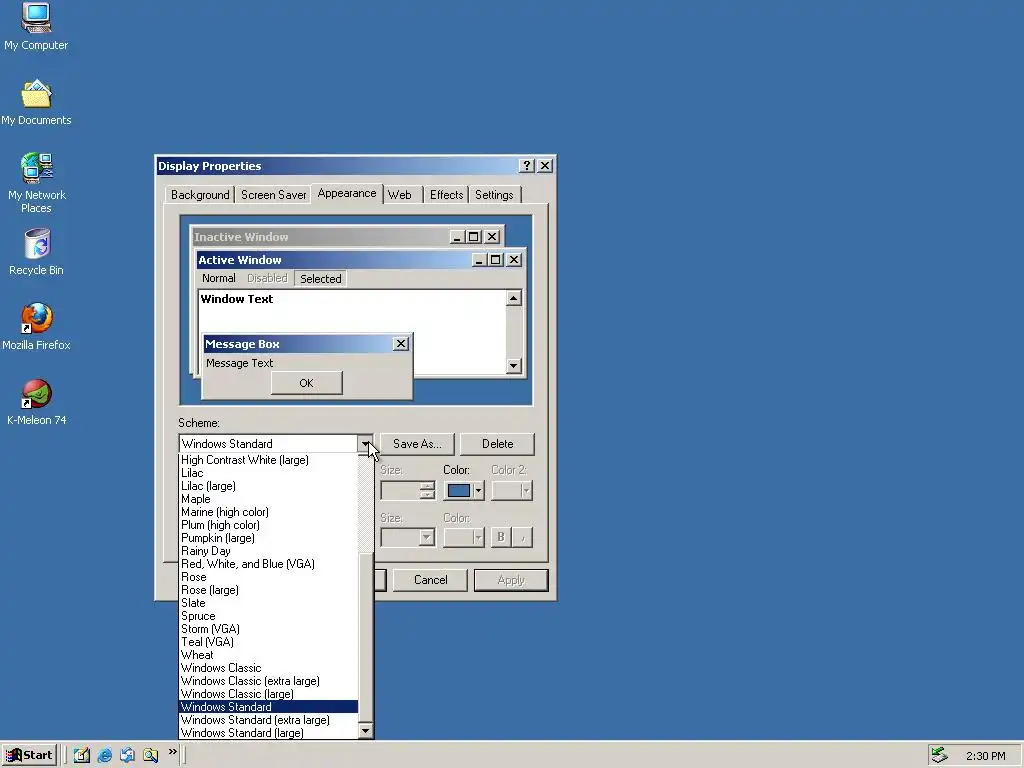Click the preview scrollbar down arrow

coord(514,366)
